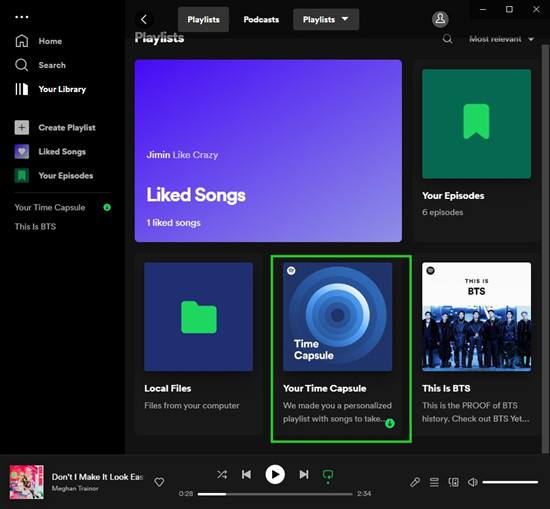Seek on the song progress bar

point(275,494)
